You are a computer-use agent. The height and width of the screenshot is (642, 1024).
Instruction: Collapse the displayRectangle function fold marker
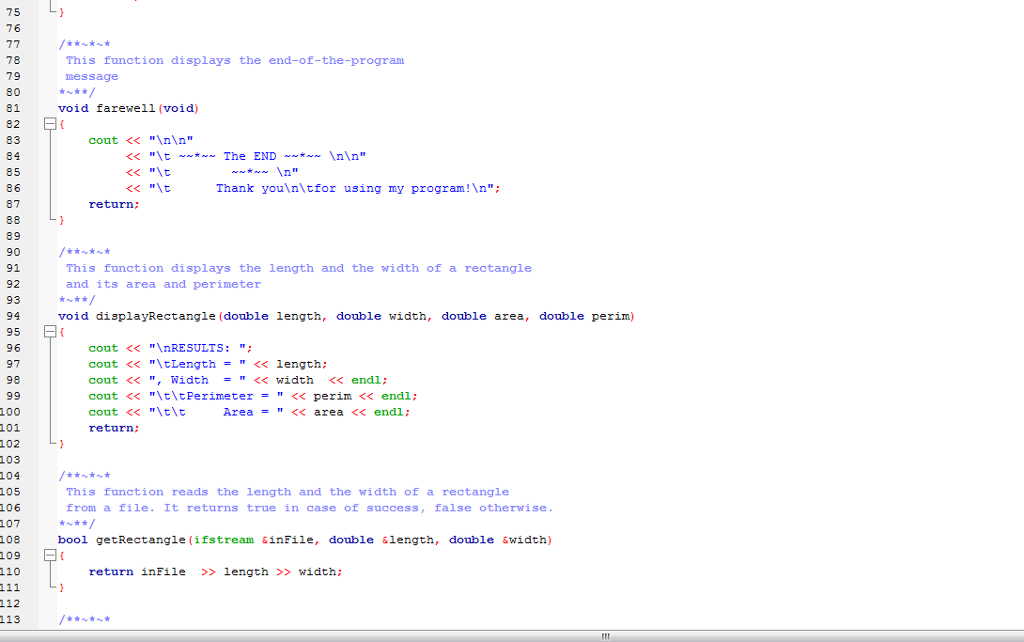50,332
